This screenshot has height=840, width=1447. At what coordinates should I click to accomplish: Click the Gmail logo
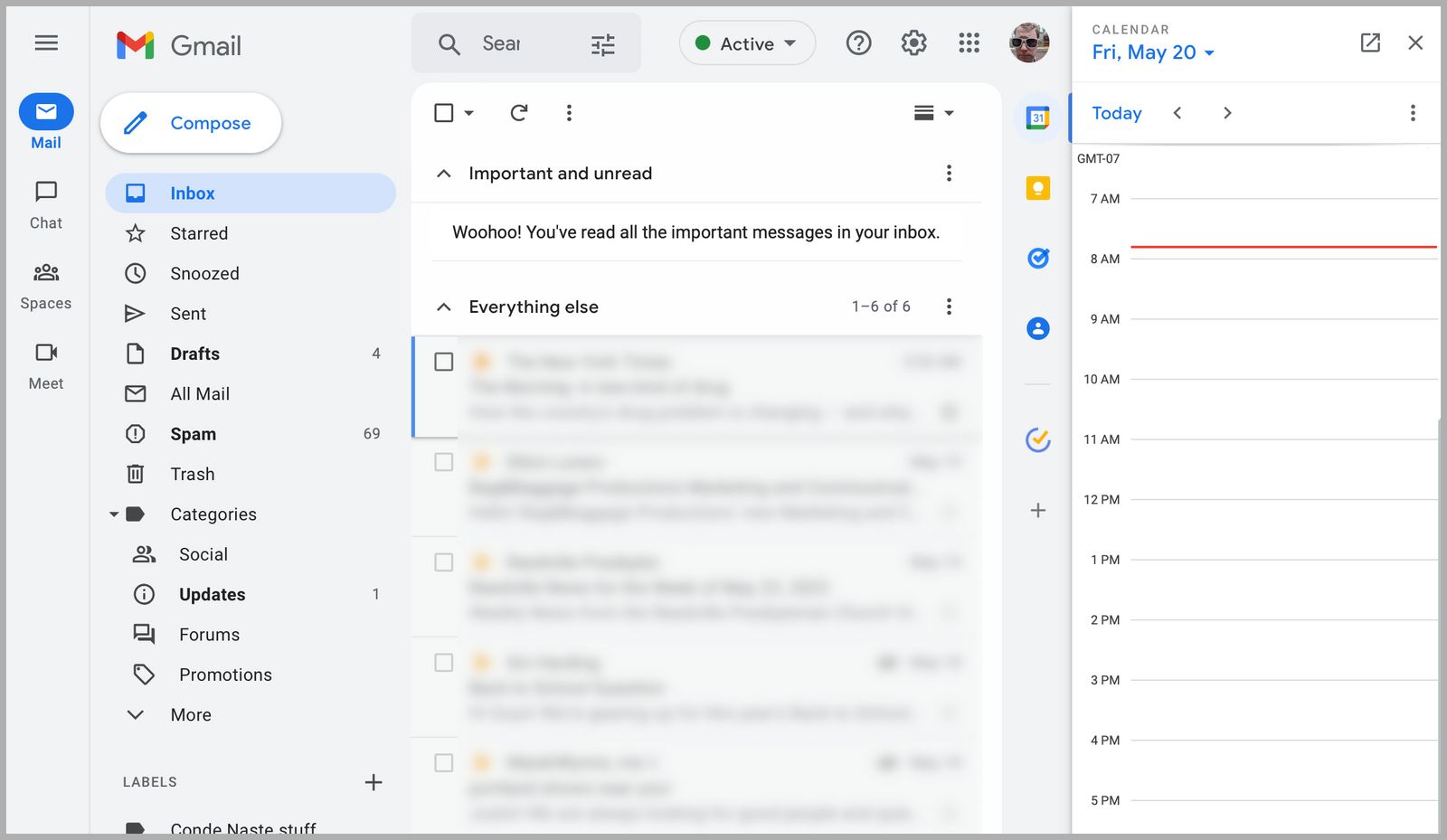[179, 45]
